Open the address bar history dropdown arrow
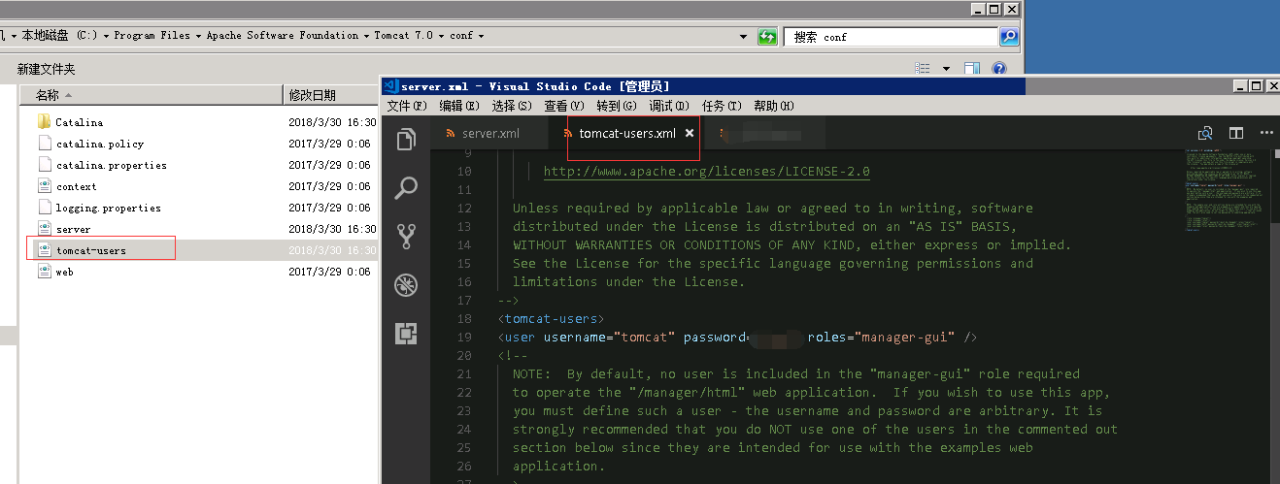The image size is (1280, 484). (x=743, y=36)
